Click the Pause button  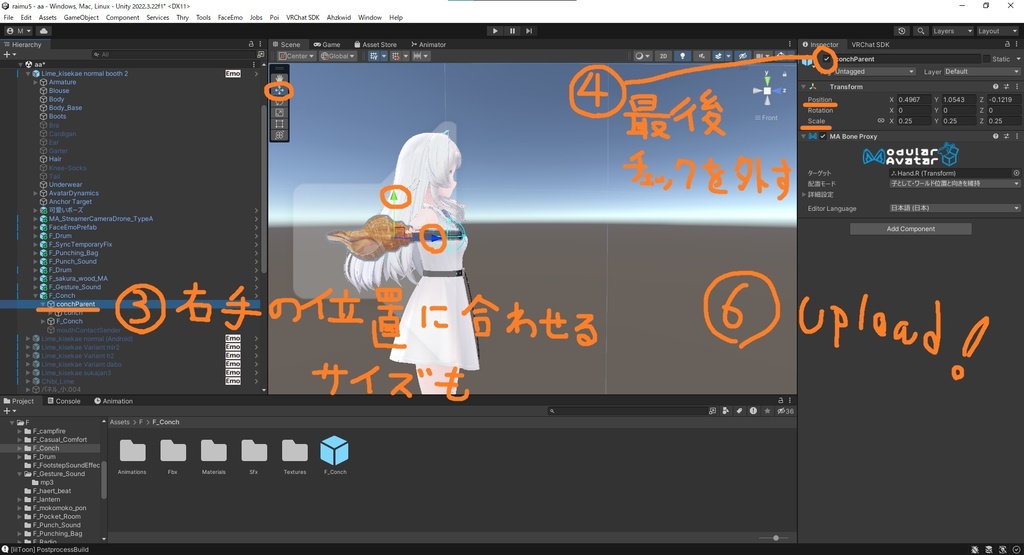coord(512,31)
